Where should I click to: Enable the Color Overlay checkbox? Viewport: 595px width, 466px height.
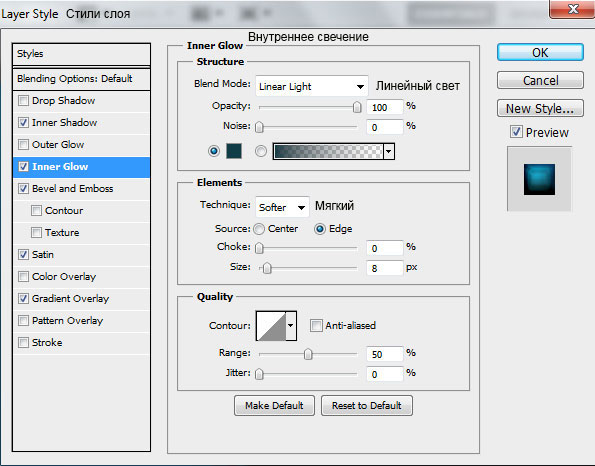pos(24,277)
